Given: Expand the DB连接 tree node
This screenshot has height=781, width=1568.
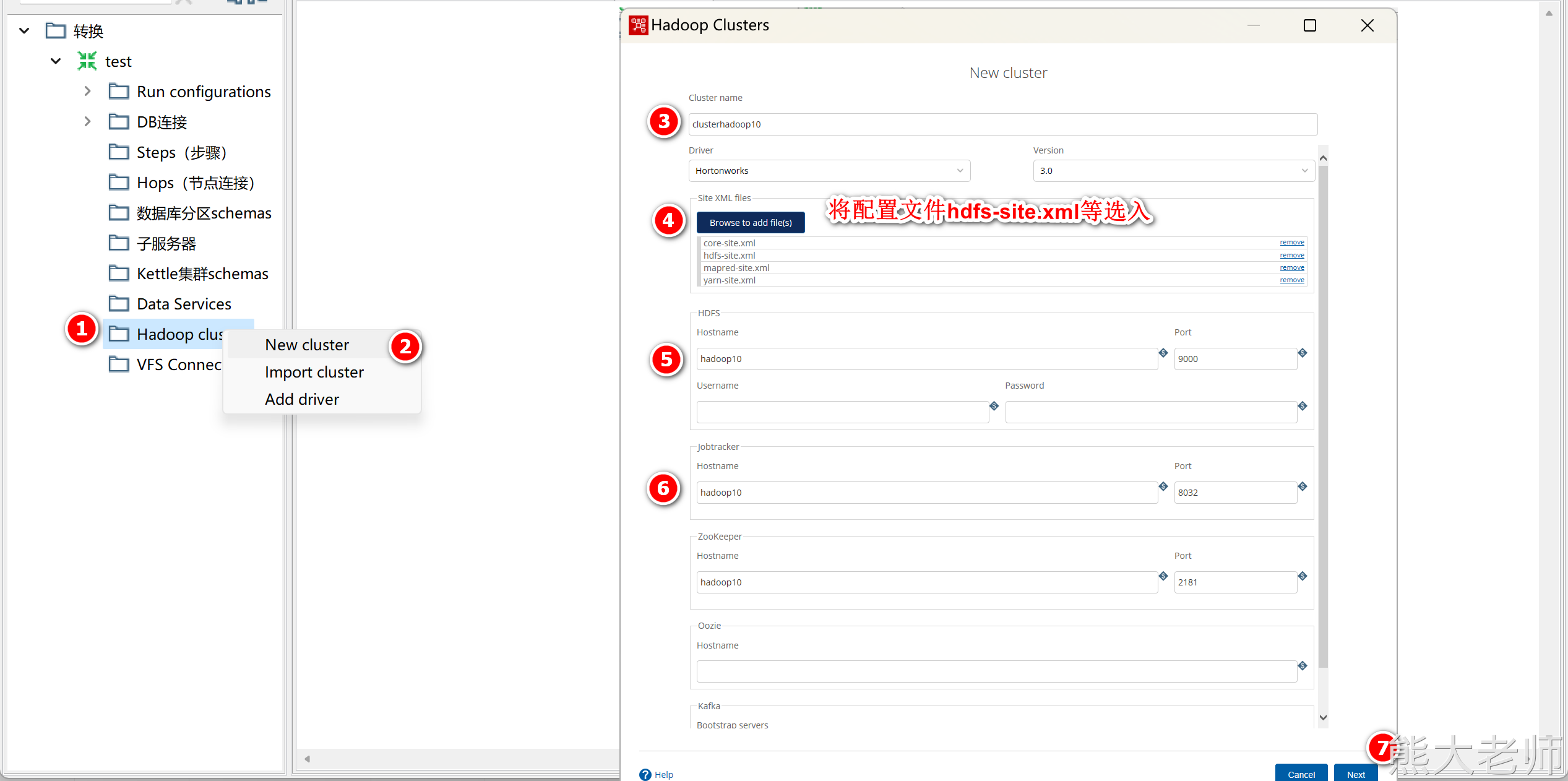Looking at the screenshot, I should click(x=87, y=122).
